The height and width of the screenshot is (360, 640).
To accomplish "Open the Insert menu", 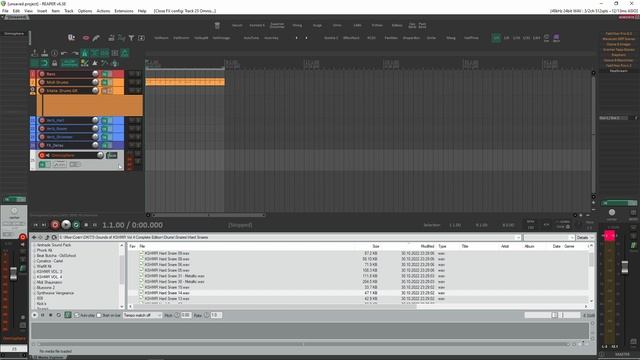I will click(42, 11).
